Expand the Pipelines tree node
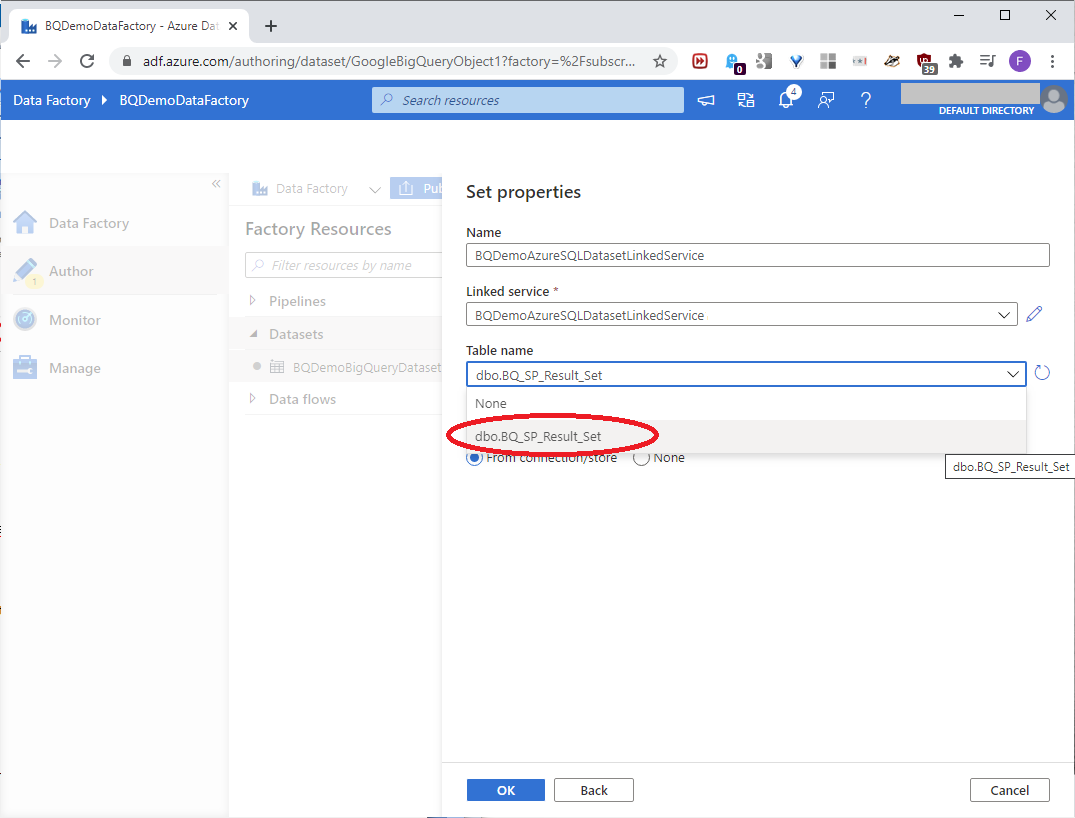 pyautogui.click(x=252, y=301)
